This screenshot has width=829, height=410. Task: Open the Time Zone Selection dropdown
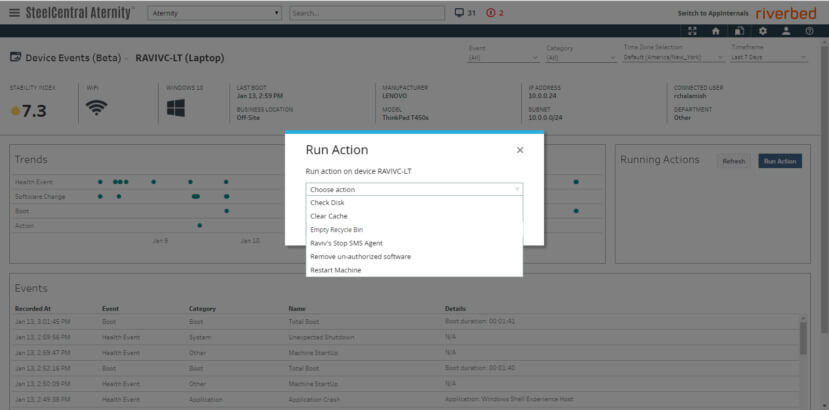[x=674, y=57]
